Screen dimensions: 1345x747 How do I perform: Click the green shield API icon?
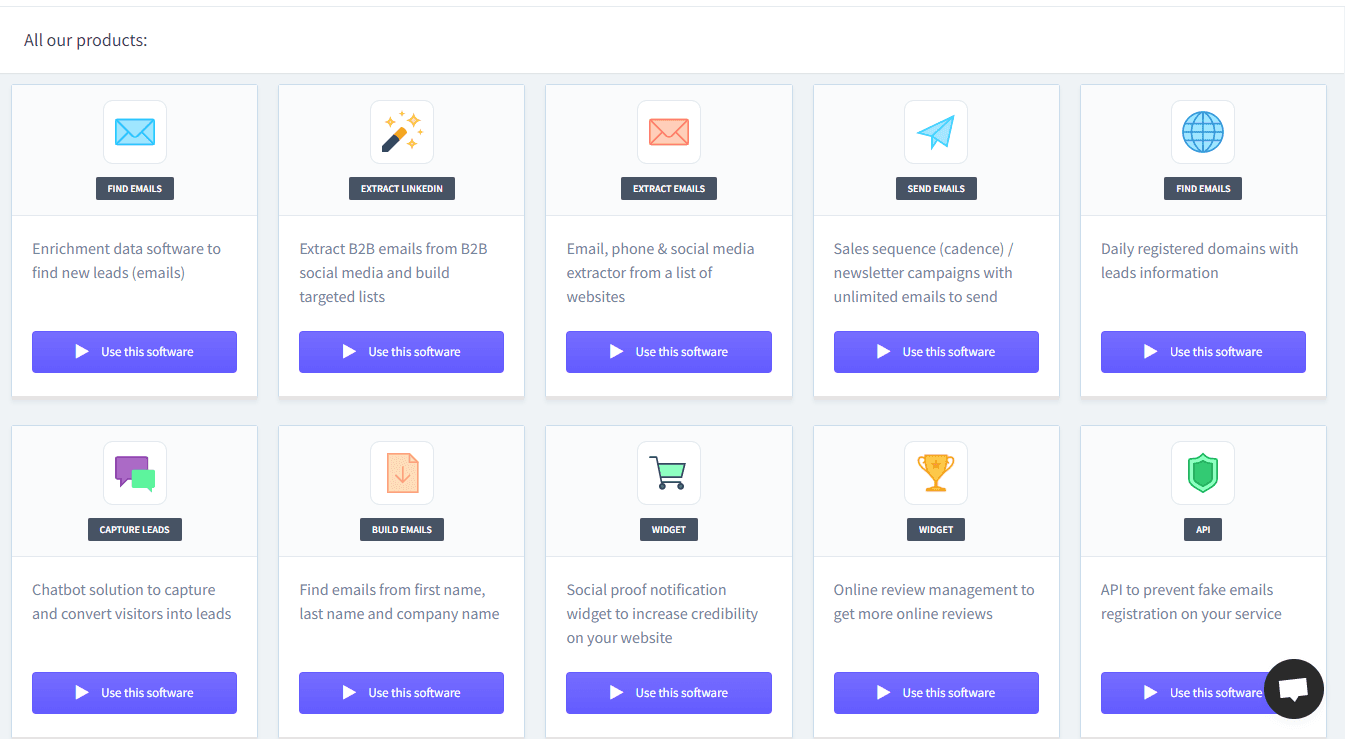(x=1203, y=473)
